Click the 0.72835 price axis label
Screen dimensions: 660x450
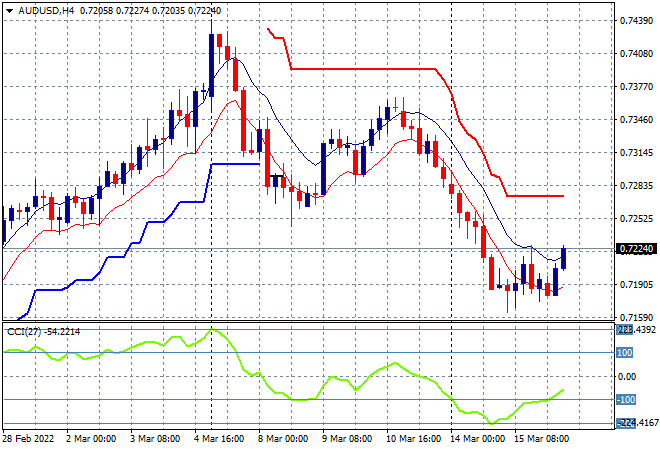(637, 186)
